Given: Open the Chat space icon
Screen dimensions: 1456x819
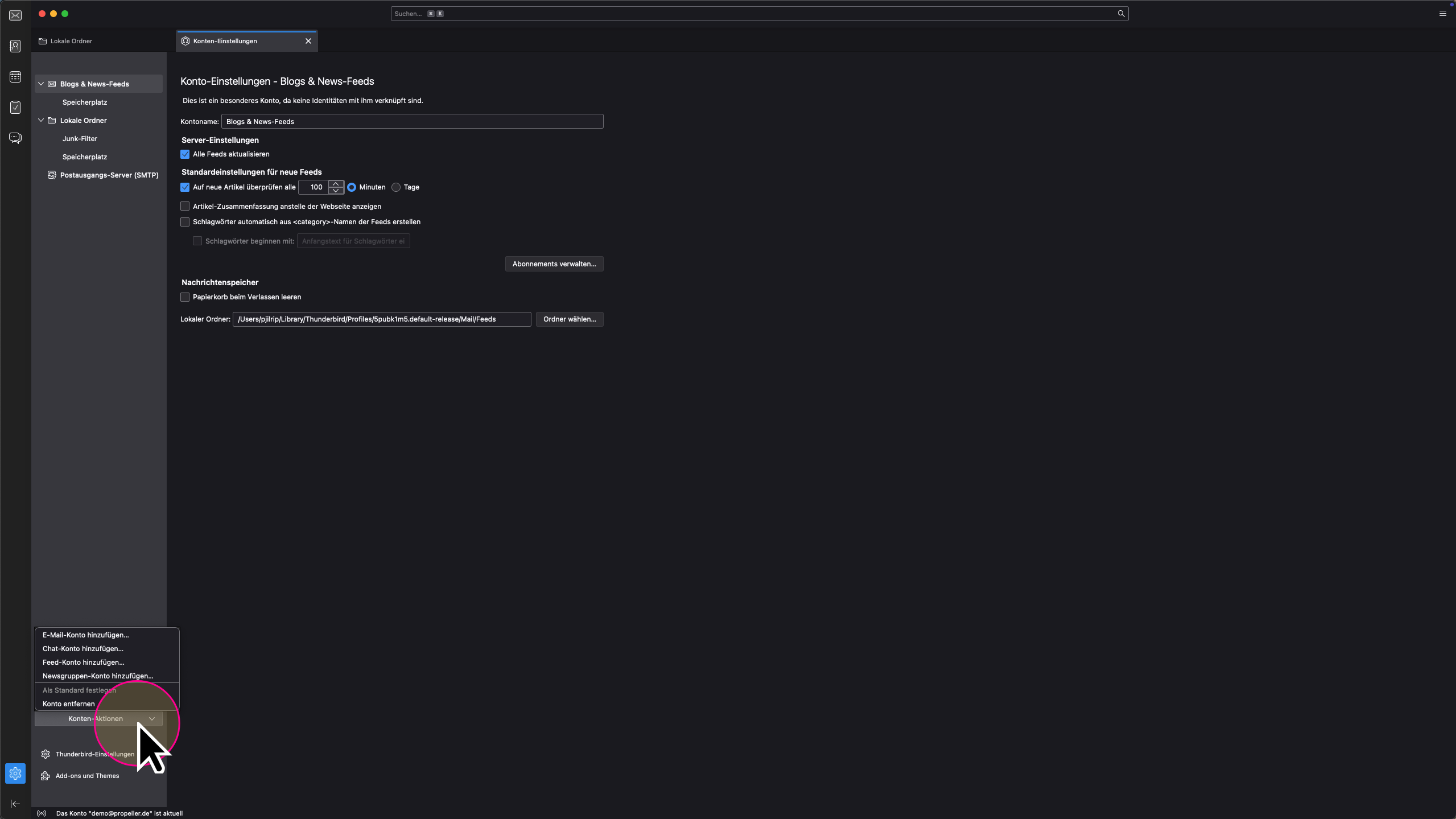Looking at the screenshot, I should coord(15,138).
